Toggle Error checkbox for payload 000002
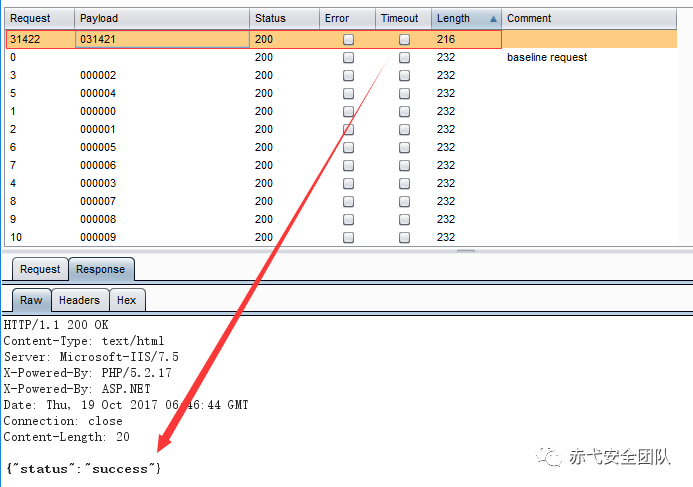693x487 pixels. click(x=348, y=76)
